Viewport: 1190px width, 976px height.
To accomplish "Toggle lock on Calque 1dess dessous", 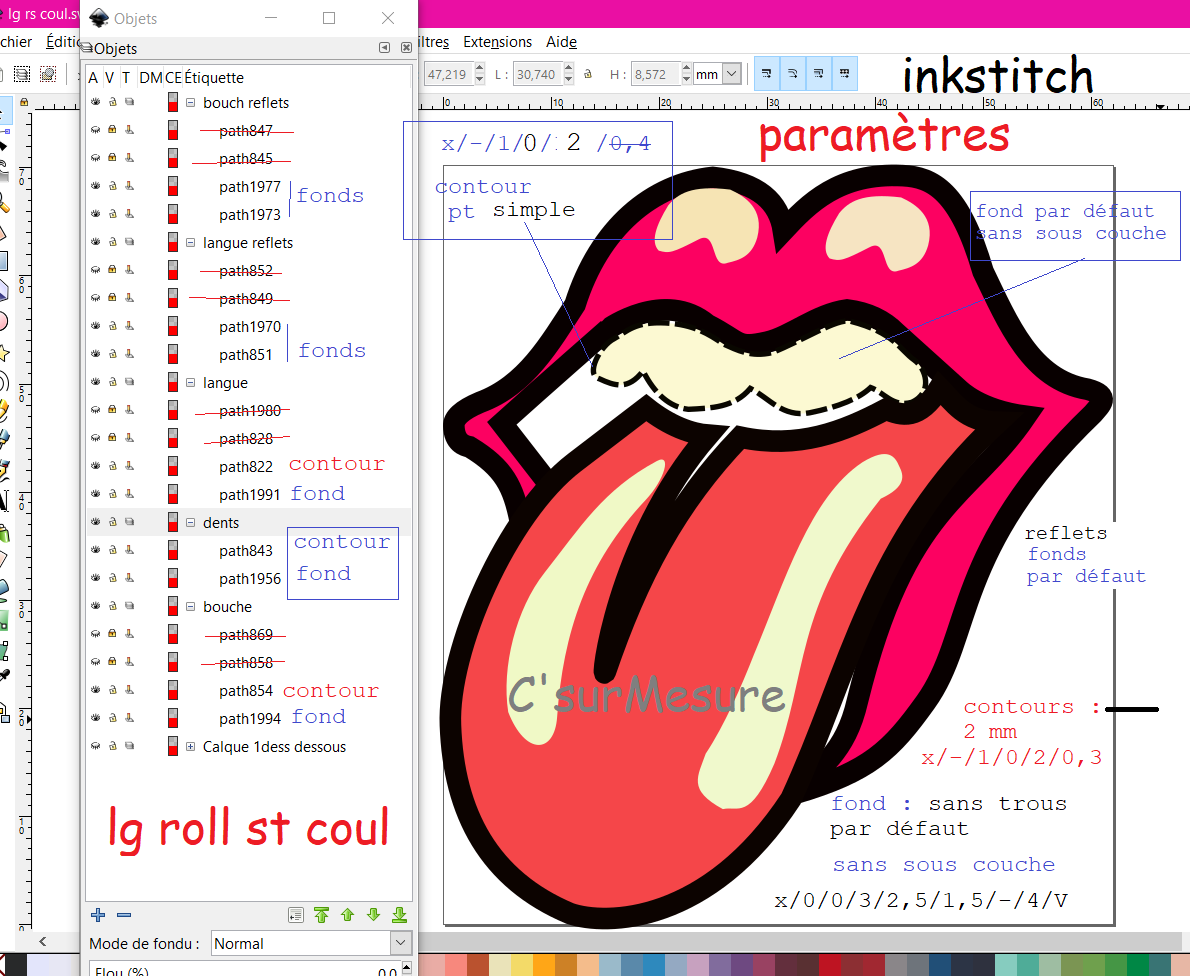I will point(112,746).
